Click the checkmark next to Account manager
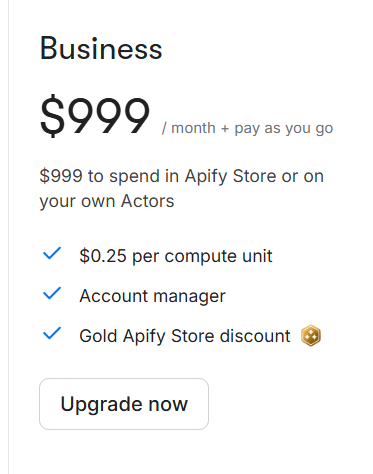The height and width of the screenshot is (474, 373). pyautogui.click(x=52, y=294)
